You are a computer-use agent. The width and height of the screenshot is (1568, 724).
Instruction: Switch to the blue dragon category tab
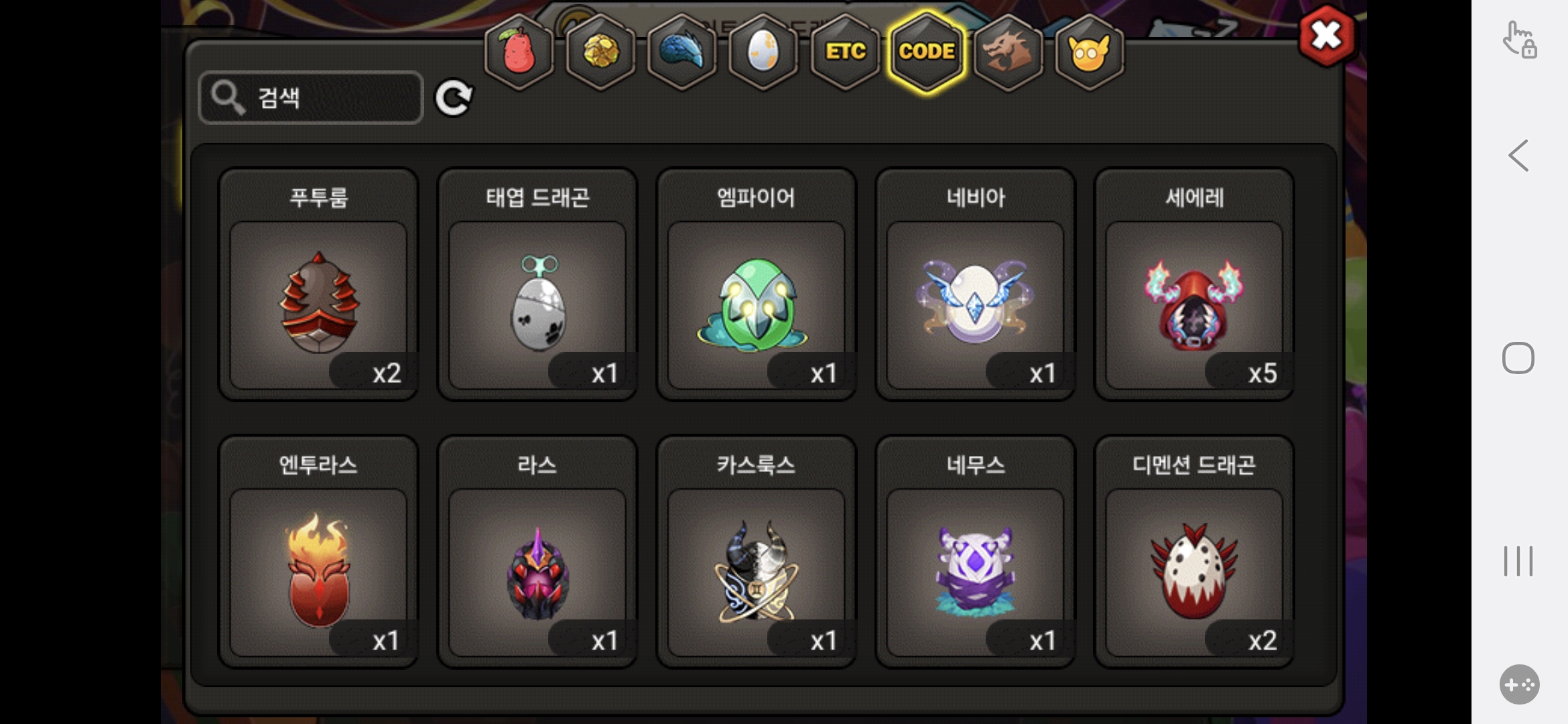[x=681, y=52]
